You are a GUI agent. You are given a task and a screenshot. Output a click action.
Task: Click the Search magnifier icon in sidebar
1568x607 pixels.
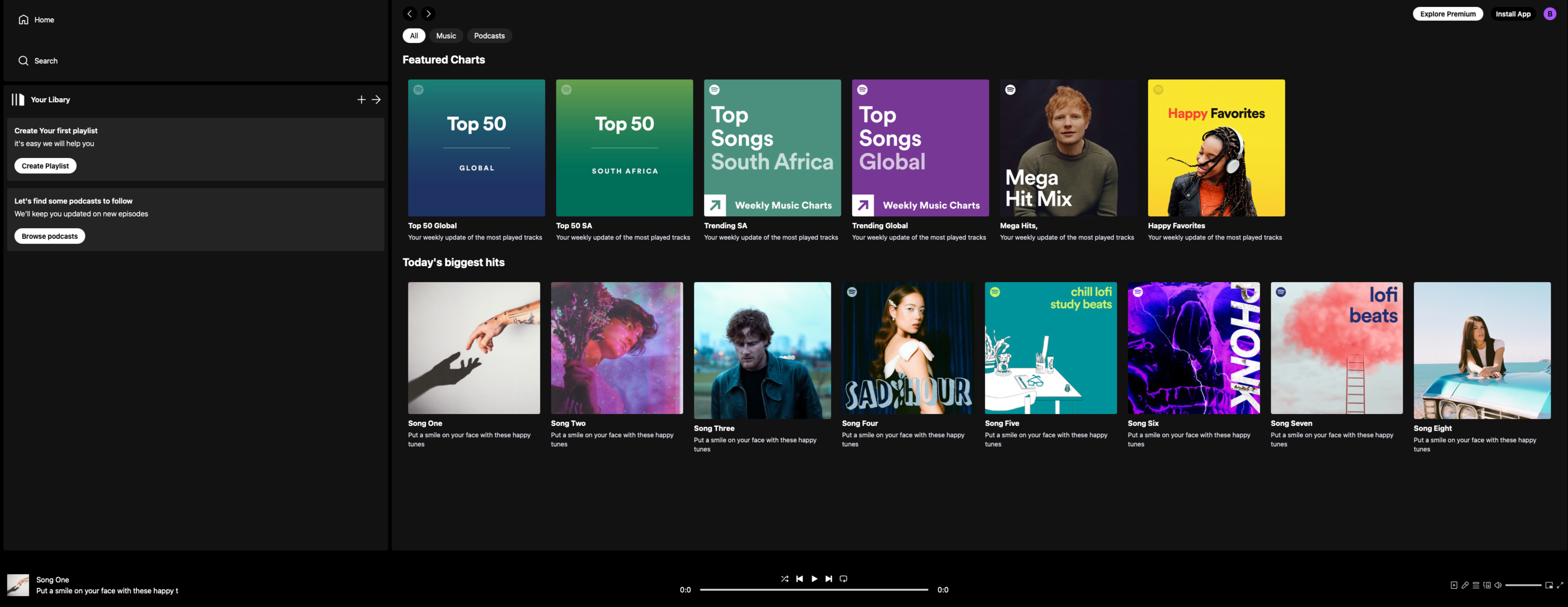[x=23, y=61]
